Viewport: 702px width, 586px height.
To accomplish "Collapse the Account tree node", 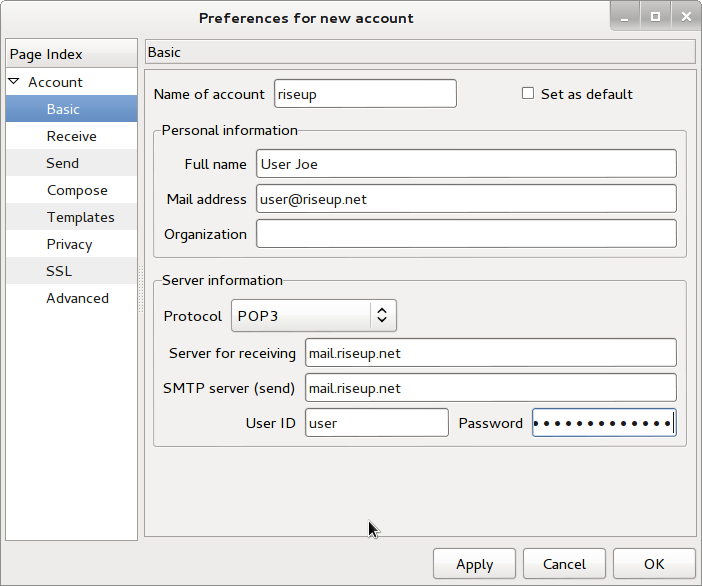I will click(14, 82).
